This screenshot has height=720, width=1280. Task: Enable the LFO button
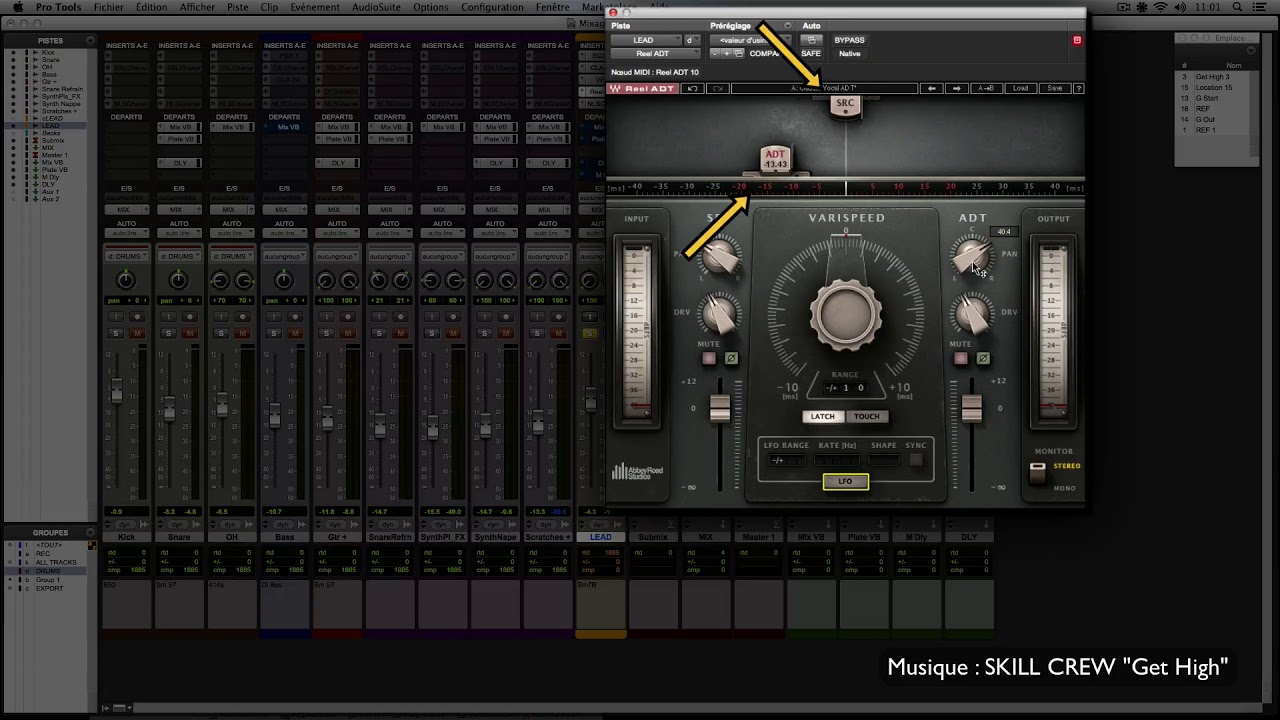846,482
